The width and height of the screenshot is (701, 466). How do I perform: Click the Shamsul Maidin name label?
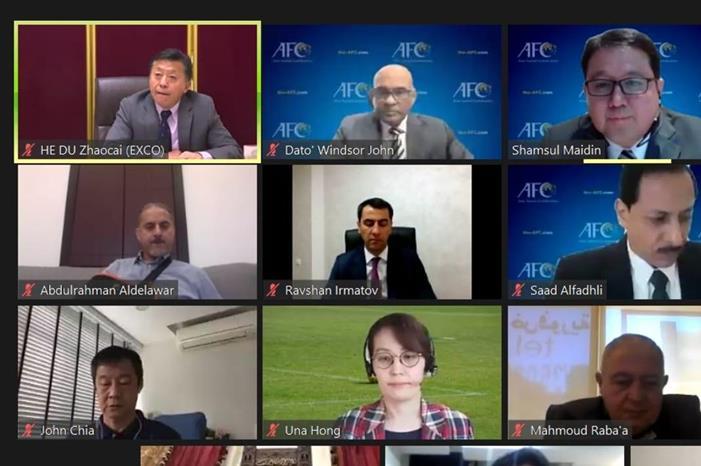(557, 150)
